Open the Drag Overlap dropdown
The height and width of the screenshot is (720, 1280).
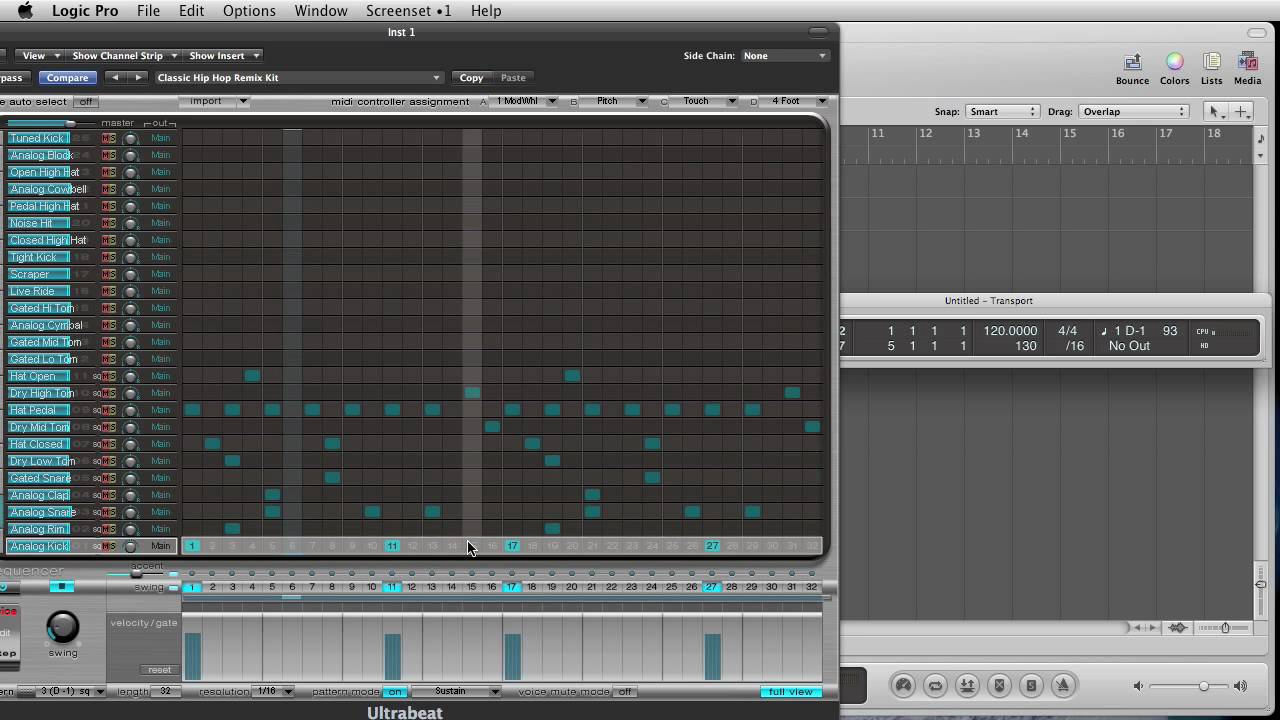[1134, 112]
